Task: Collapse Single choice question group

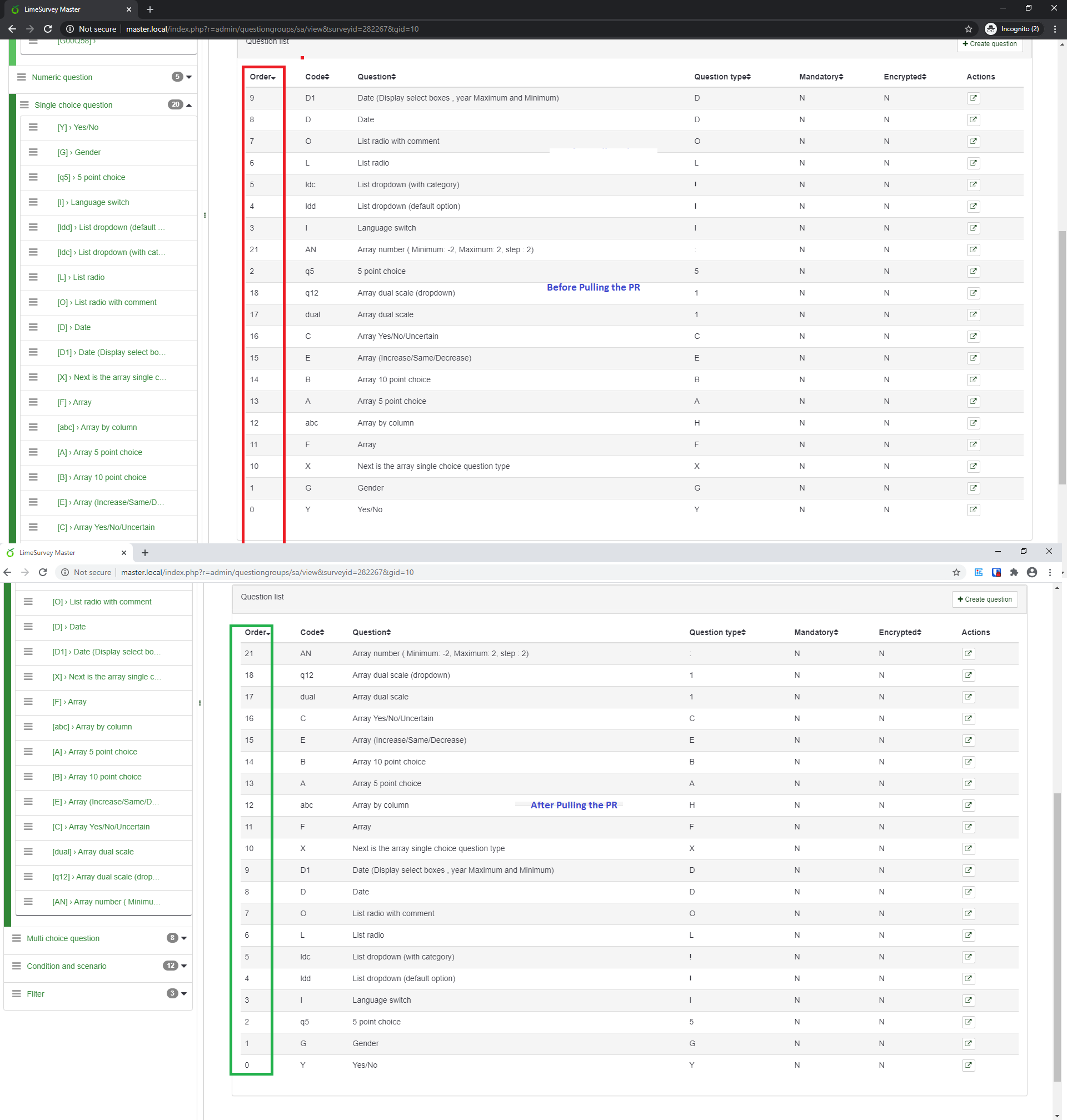Action: pos(189,105)
